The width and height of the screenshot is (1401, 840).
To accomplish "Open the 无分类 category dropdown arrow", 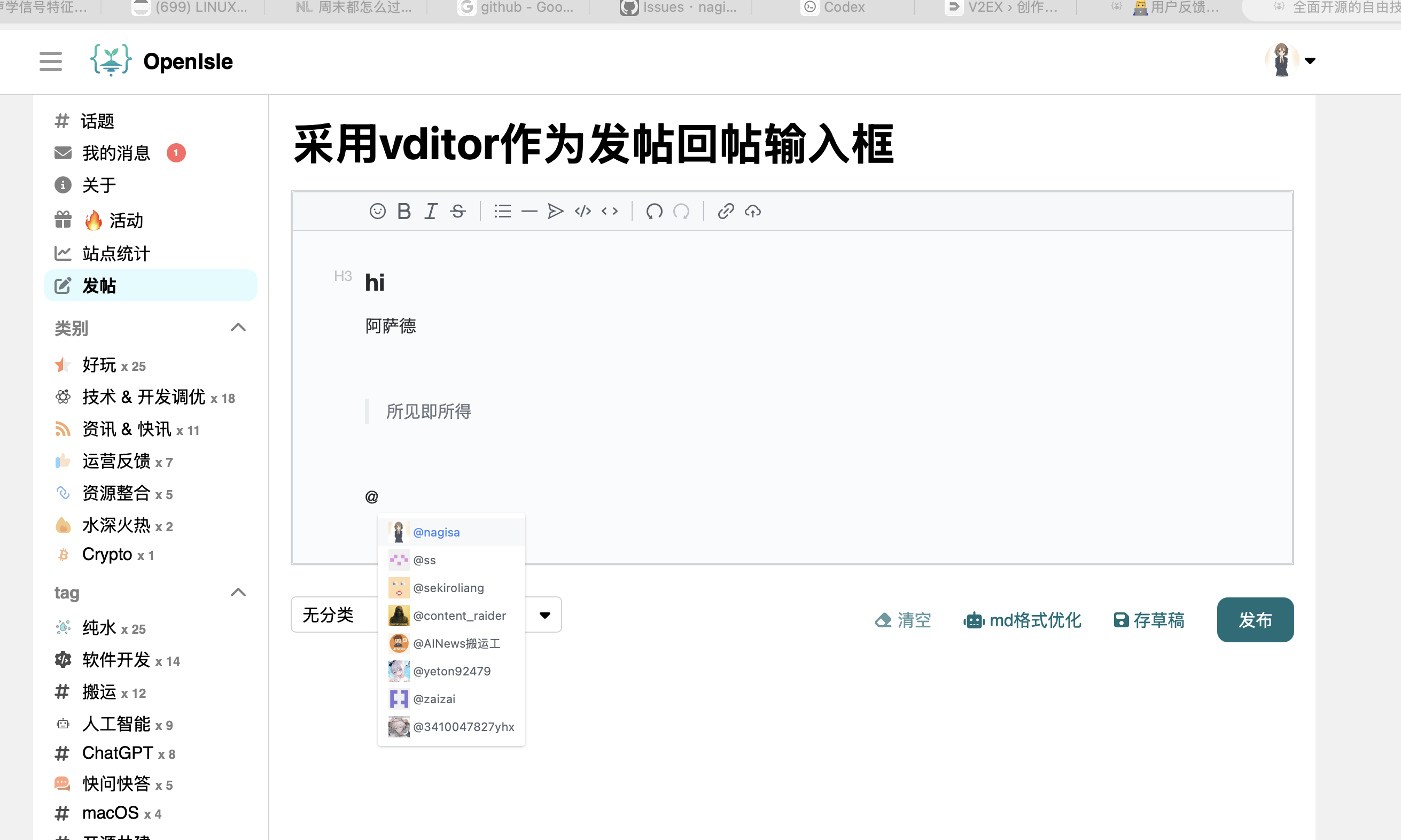I will 545,615.
